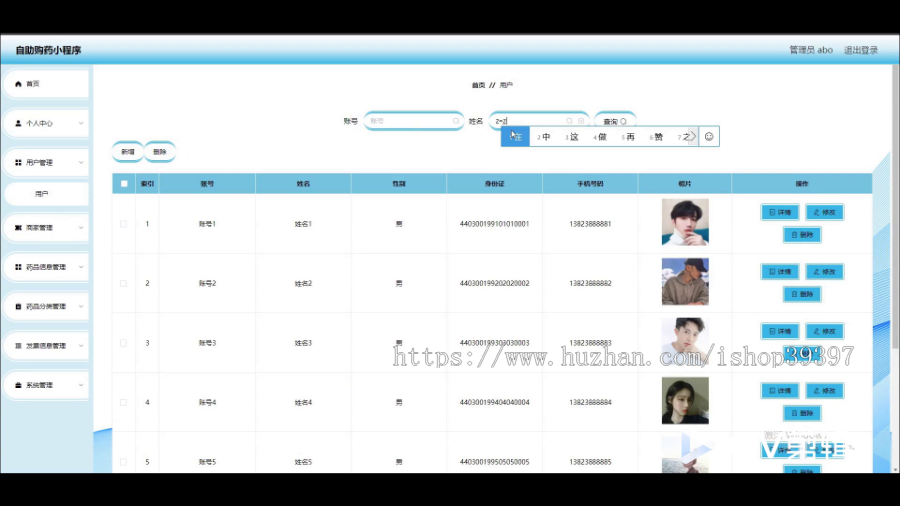Open 详情 for row 账号4

click(x=779, y=391)
